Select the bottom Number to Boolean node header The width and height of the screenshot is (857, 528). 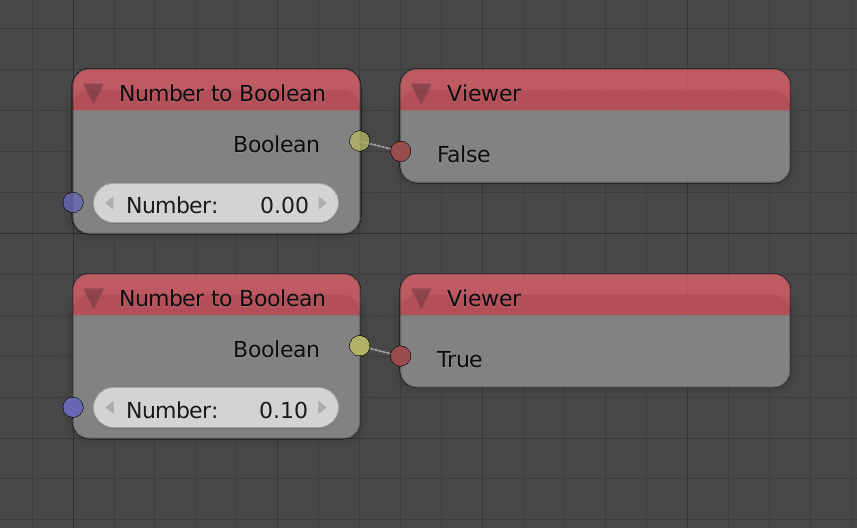point(216,295)
